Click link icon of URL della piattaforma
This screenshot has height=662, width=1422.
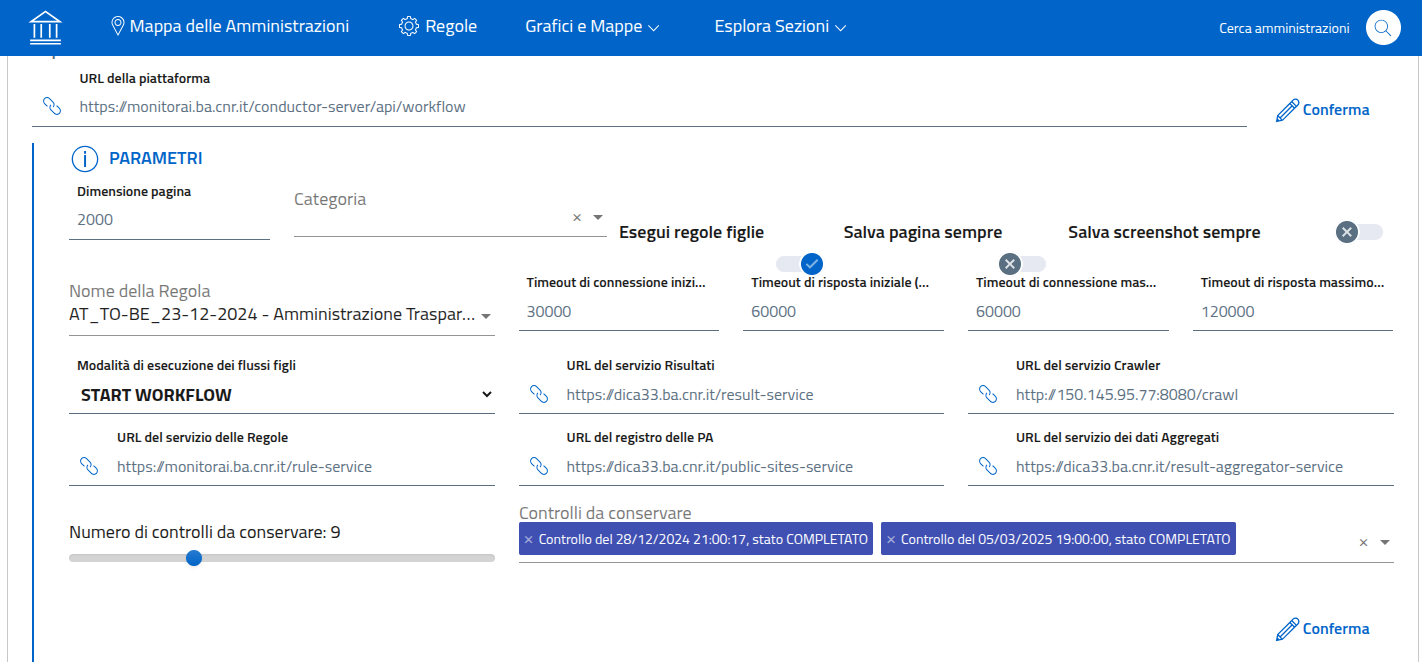tap(51, 106)
